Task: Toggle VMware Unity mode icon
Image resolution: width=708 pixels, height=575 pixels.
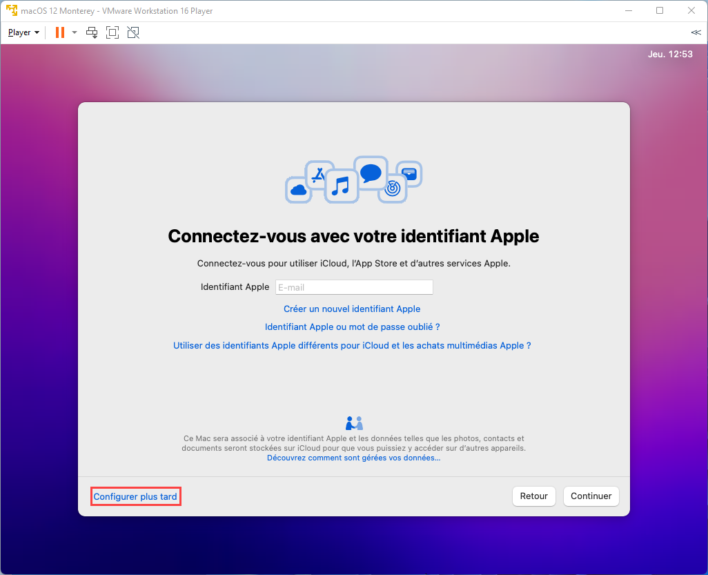Action: coord(133,33)
